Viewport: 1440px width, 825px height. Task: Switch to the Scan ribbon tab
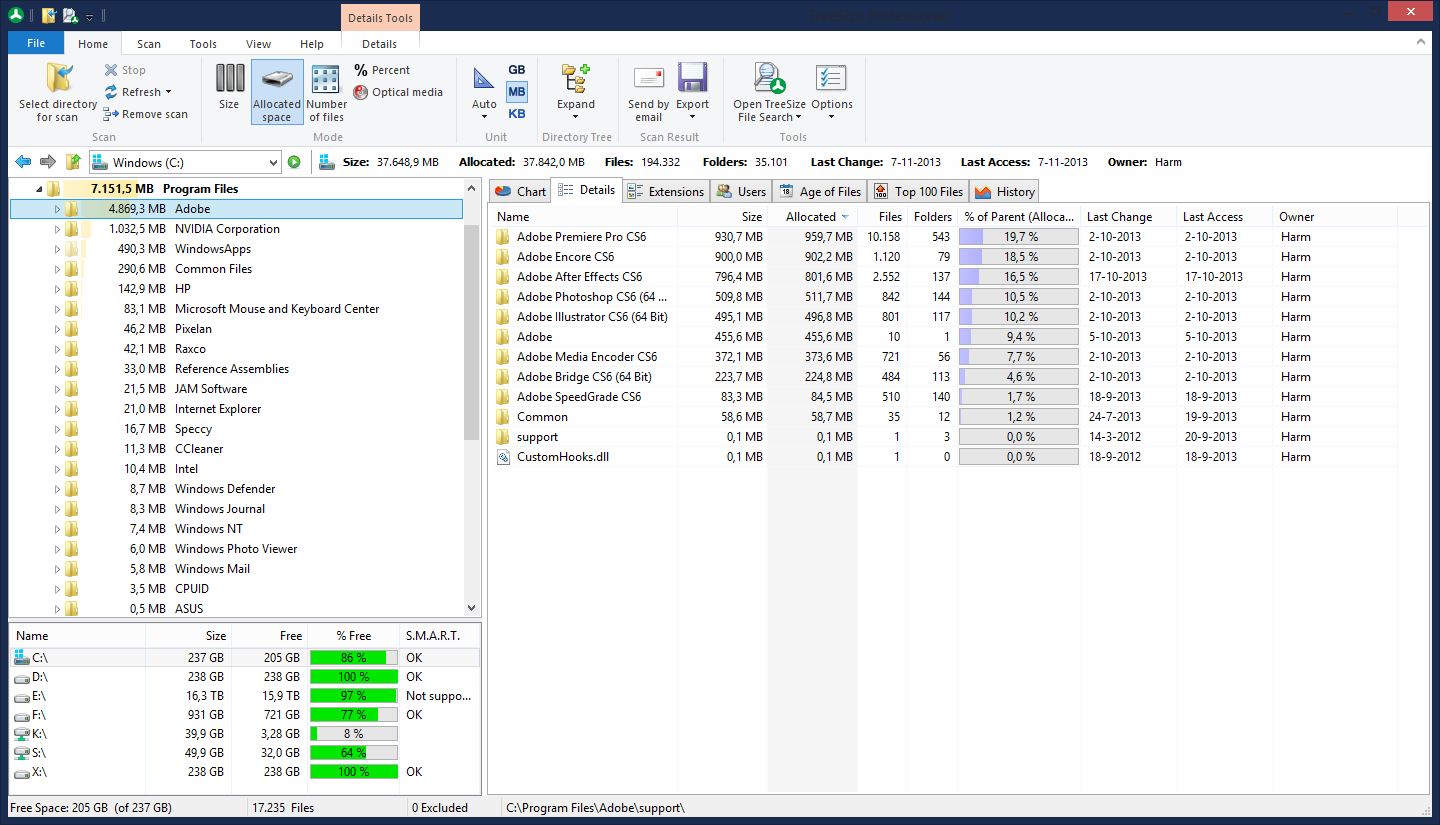pos(149,44)
